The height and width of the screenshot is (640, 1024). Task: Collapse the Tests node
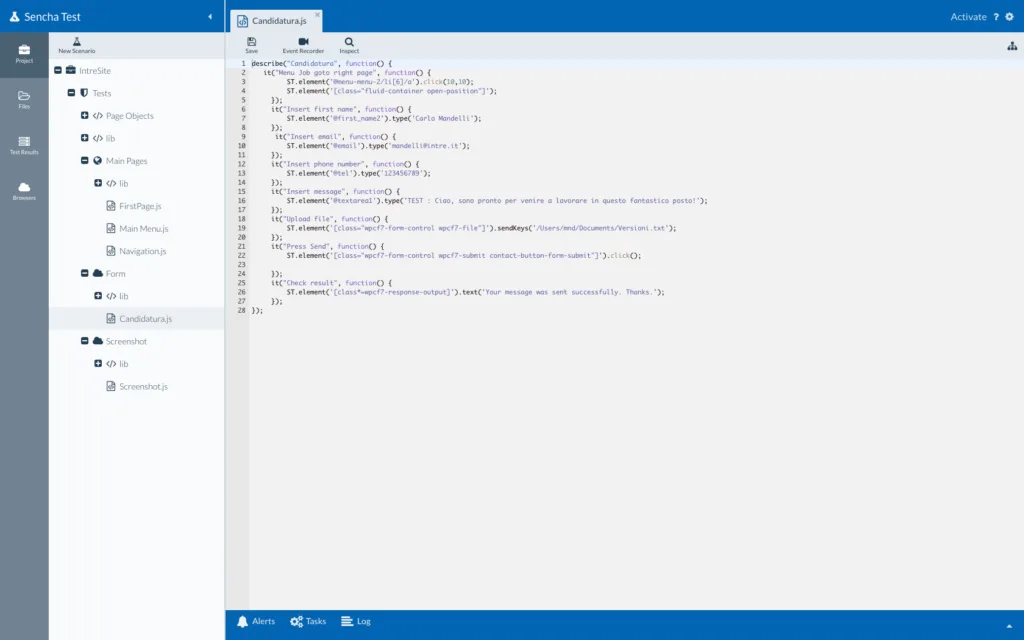click(71, 93)
